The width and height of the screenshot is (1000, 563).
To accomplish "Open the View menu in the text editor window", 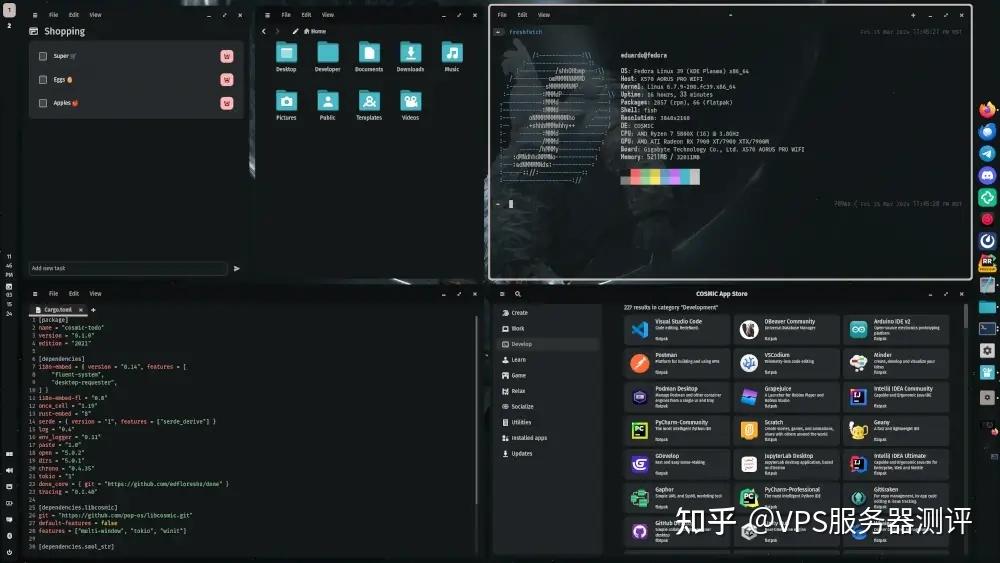I will 95,294.
